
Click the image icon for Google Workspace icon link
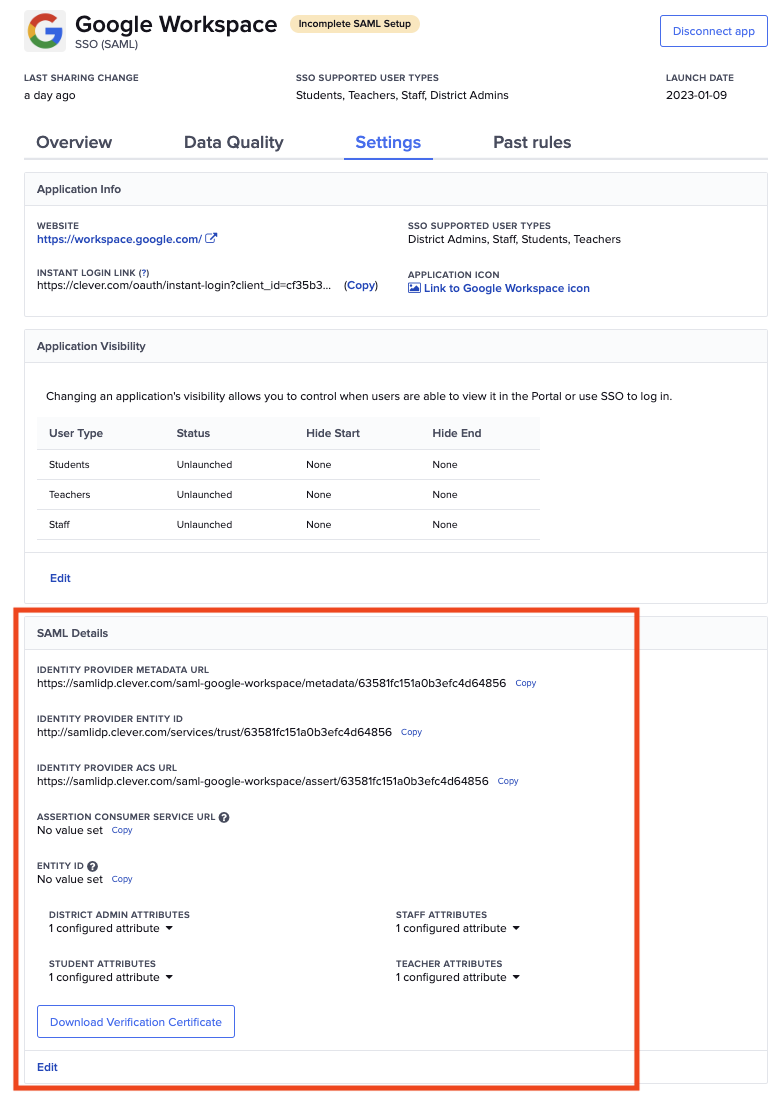[x=414, y=288]
